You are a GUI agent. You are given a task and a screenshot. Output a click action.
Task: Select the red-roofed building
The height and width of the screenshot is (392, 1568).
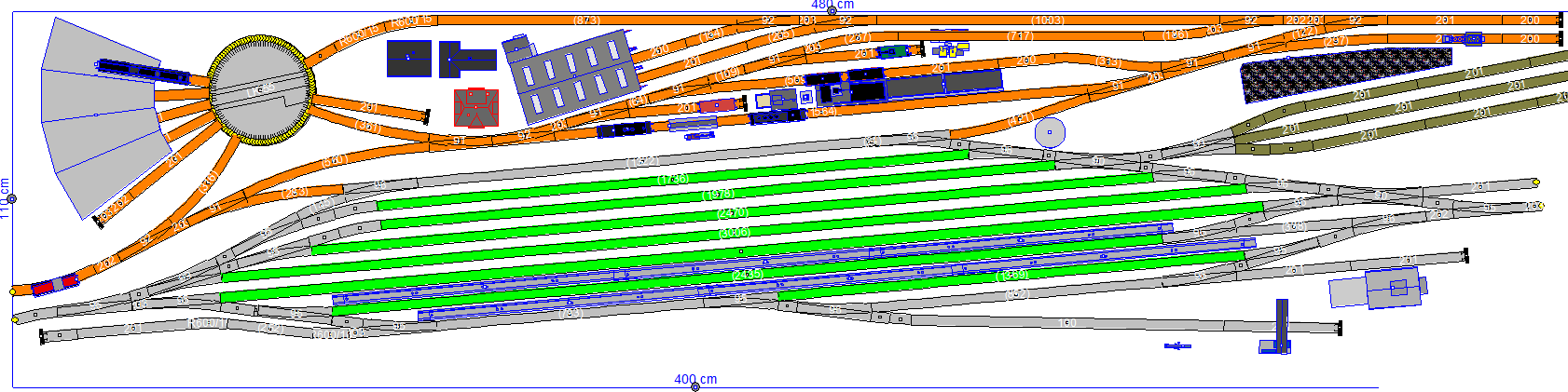476,107
